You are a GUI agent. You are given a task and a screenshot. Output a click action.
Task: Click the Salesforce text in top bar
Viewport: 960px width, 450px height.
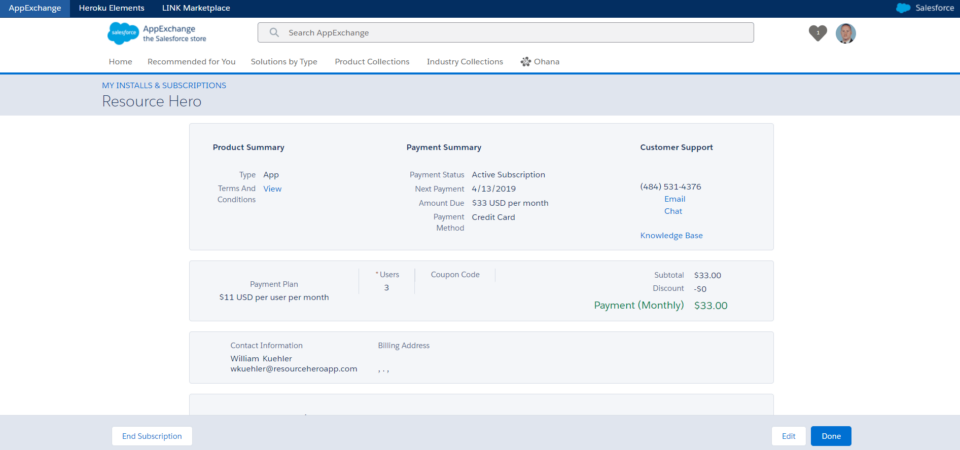[x=934, y=8]
